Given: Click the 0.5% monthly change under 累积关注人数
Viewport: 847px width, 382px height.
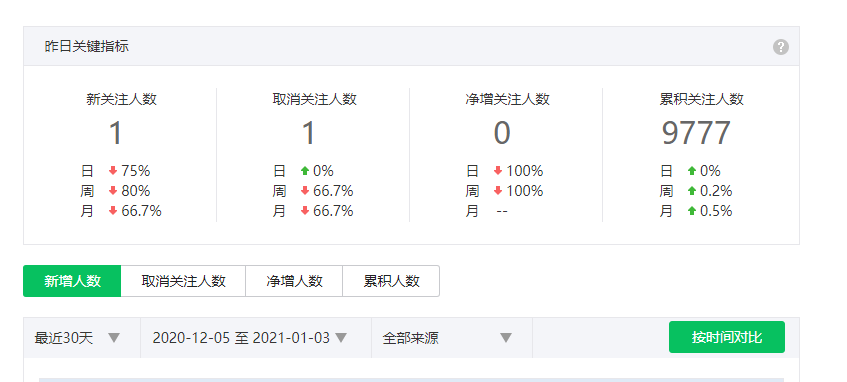Looking at the screenshot, I should [716, 211].
